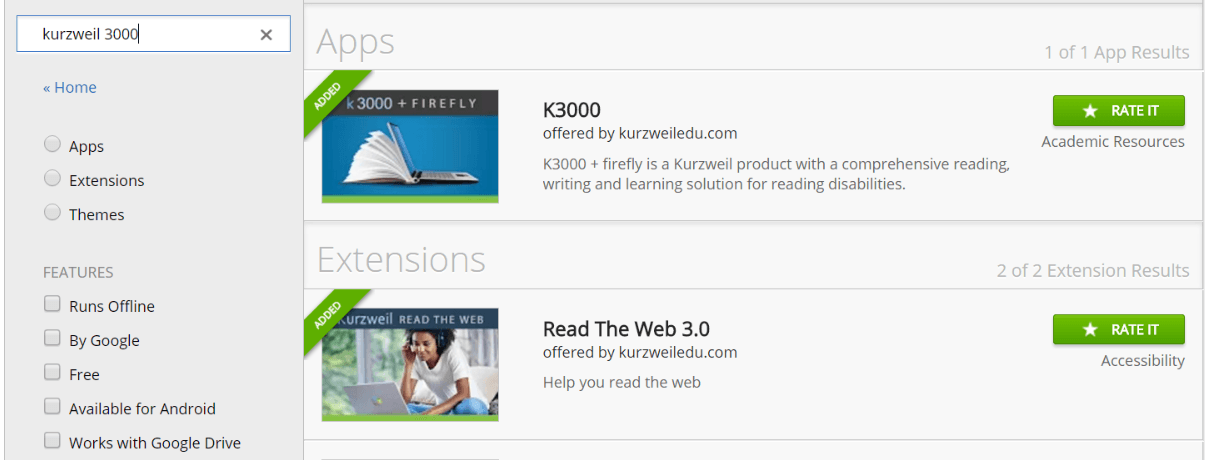Viewport: 1208px width, 460px height.
Task: Rate the Read The Web 3.0 extension
Action: (x=1118, y=329)
